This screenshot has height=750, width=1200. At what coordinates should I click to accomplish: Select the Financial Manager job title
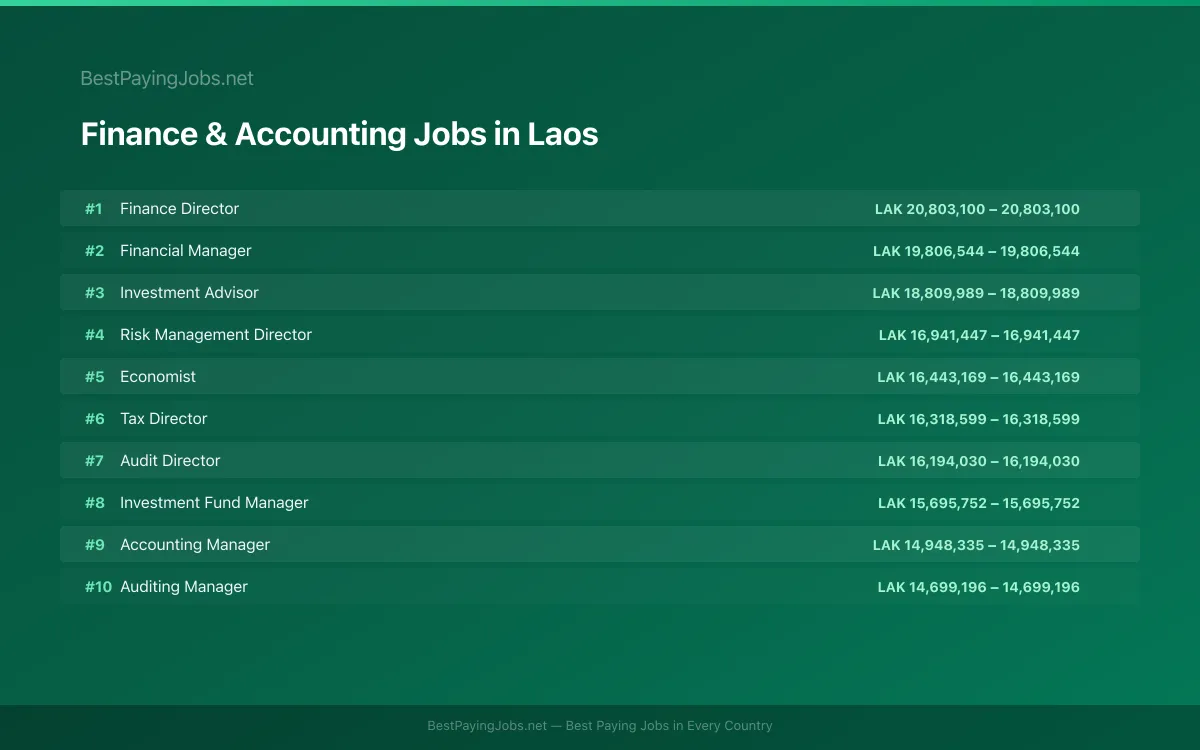[x=185, y=251]
